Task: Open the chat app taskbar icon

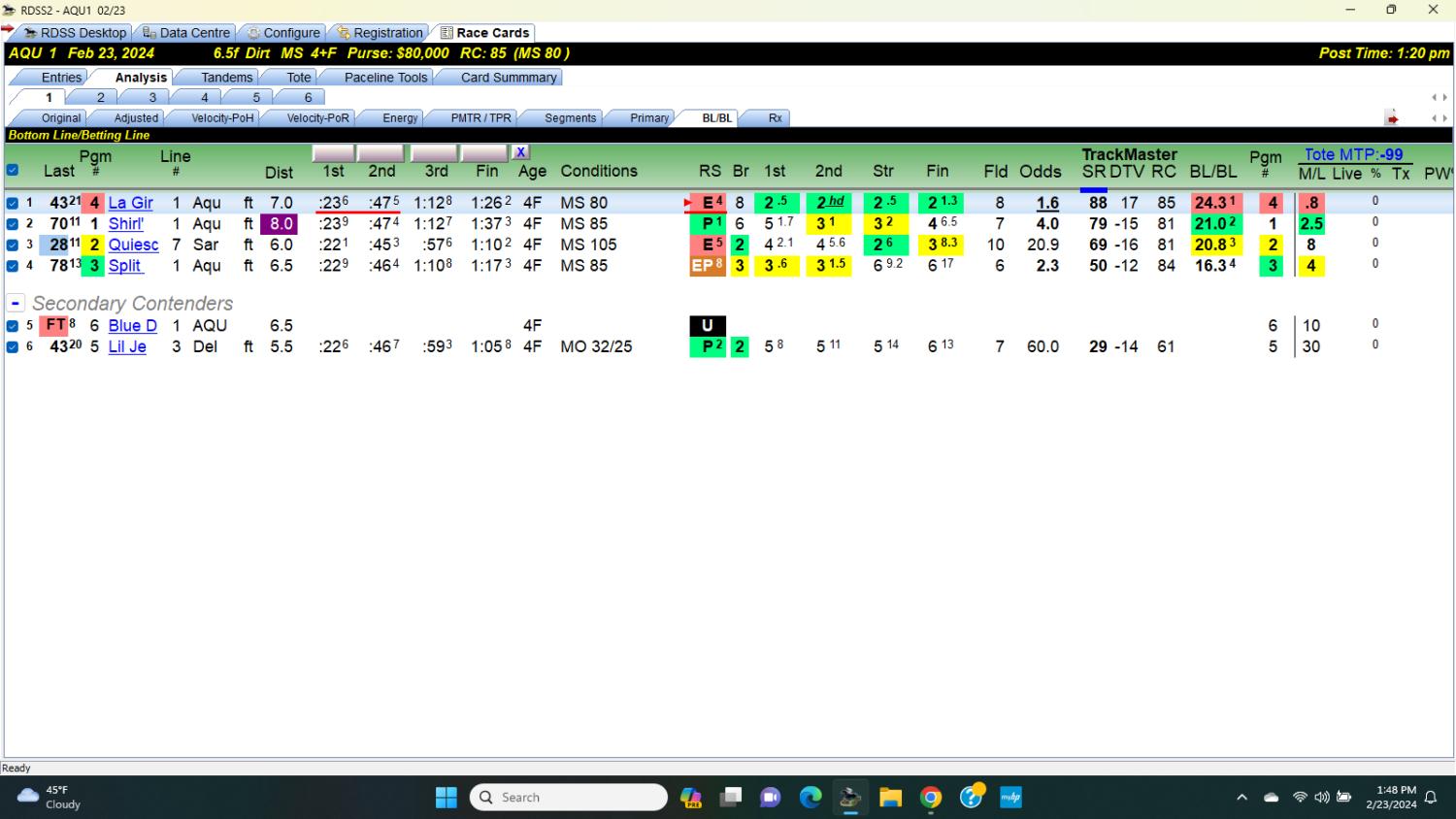Action: tap(771, 798)
